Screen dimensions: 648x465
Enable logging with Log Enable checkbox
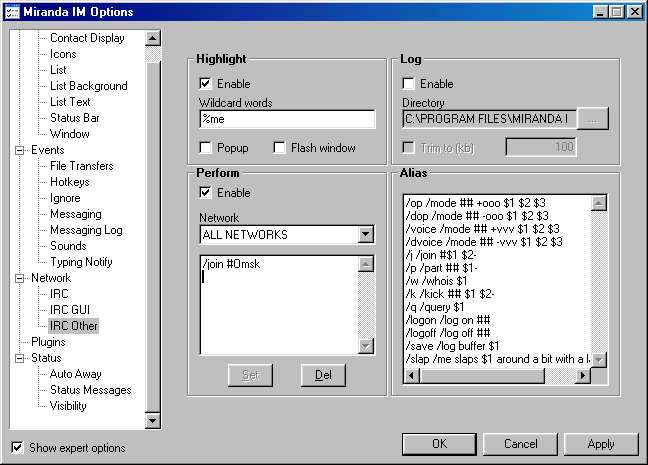[408, 83]
